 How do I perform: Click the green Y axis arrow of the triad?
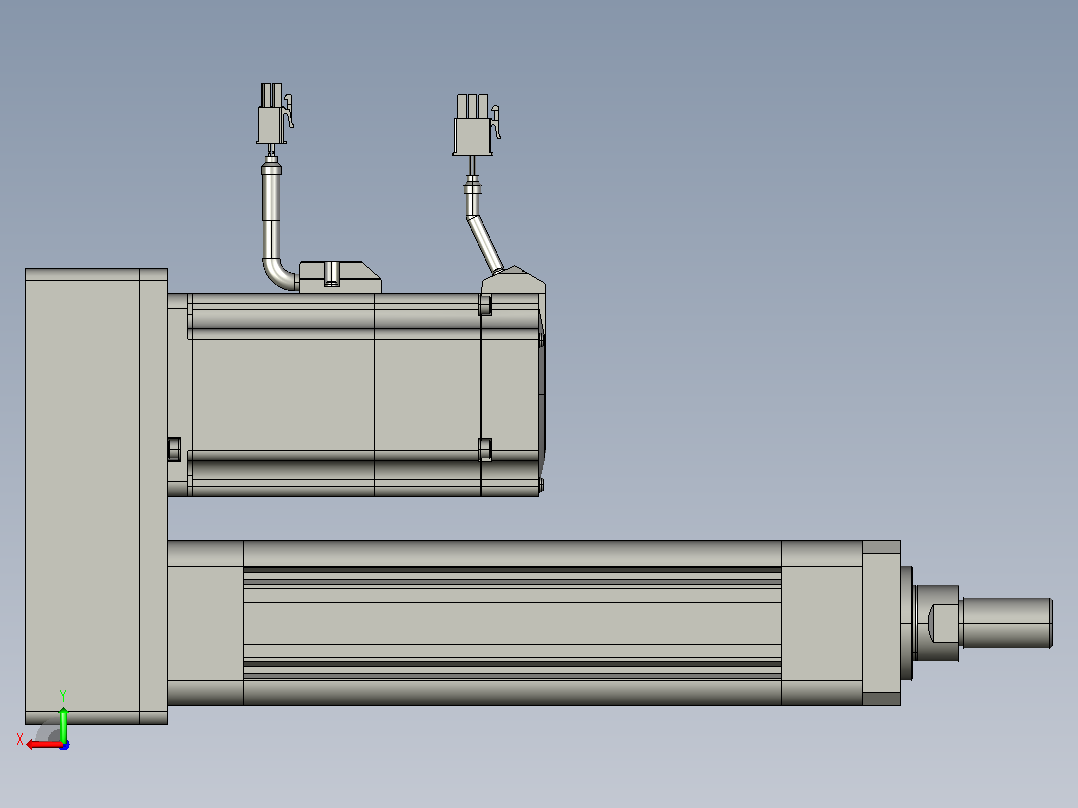coord(63,724)
